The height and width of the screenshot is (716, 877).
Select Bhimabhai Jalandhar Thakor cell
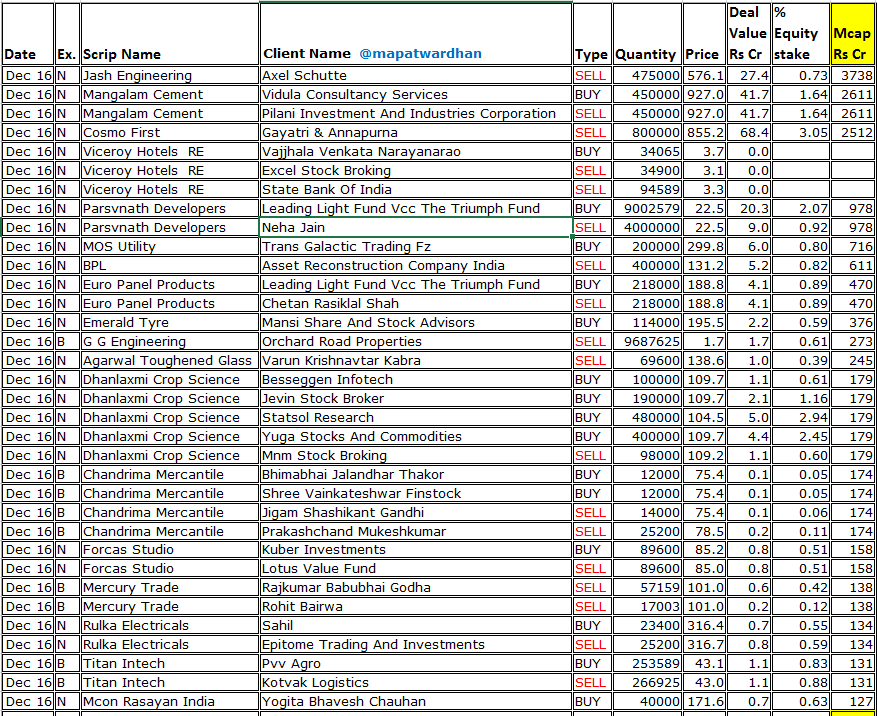[x=416, y=475]
